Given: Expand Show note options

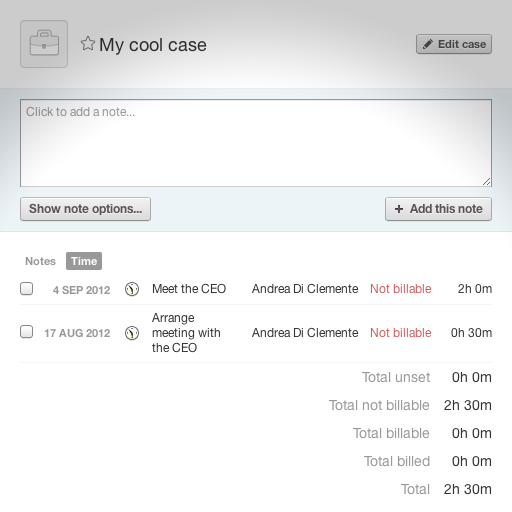Looking at the screenshot, I should (85, 209).
